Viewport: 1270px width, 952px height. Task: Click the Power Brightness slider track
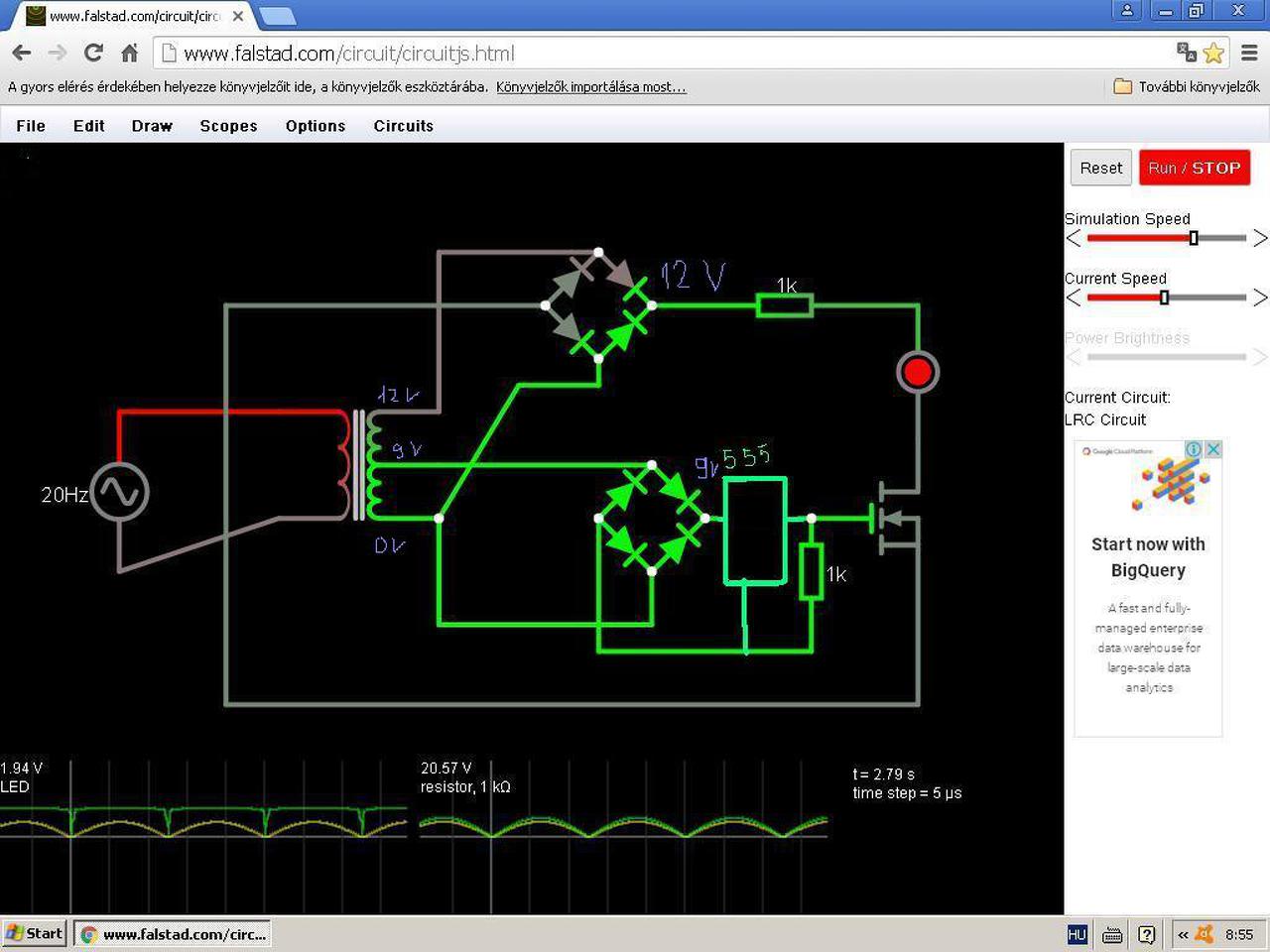pyautogui.click(x=1166, y=357)
